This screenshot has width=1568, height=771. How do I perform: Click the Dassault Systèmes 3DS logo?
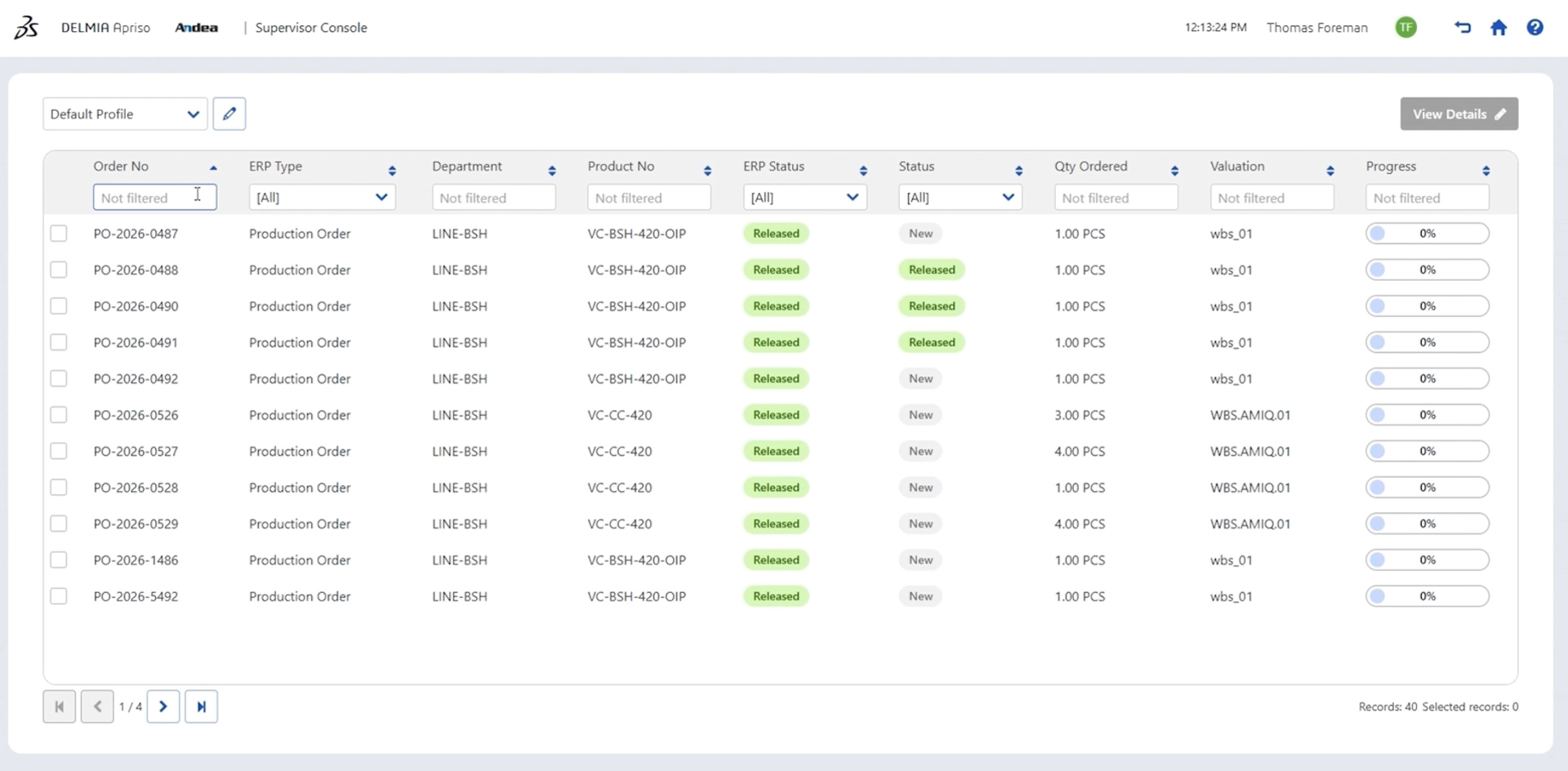point(26,28)
